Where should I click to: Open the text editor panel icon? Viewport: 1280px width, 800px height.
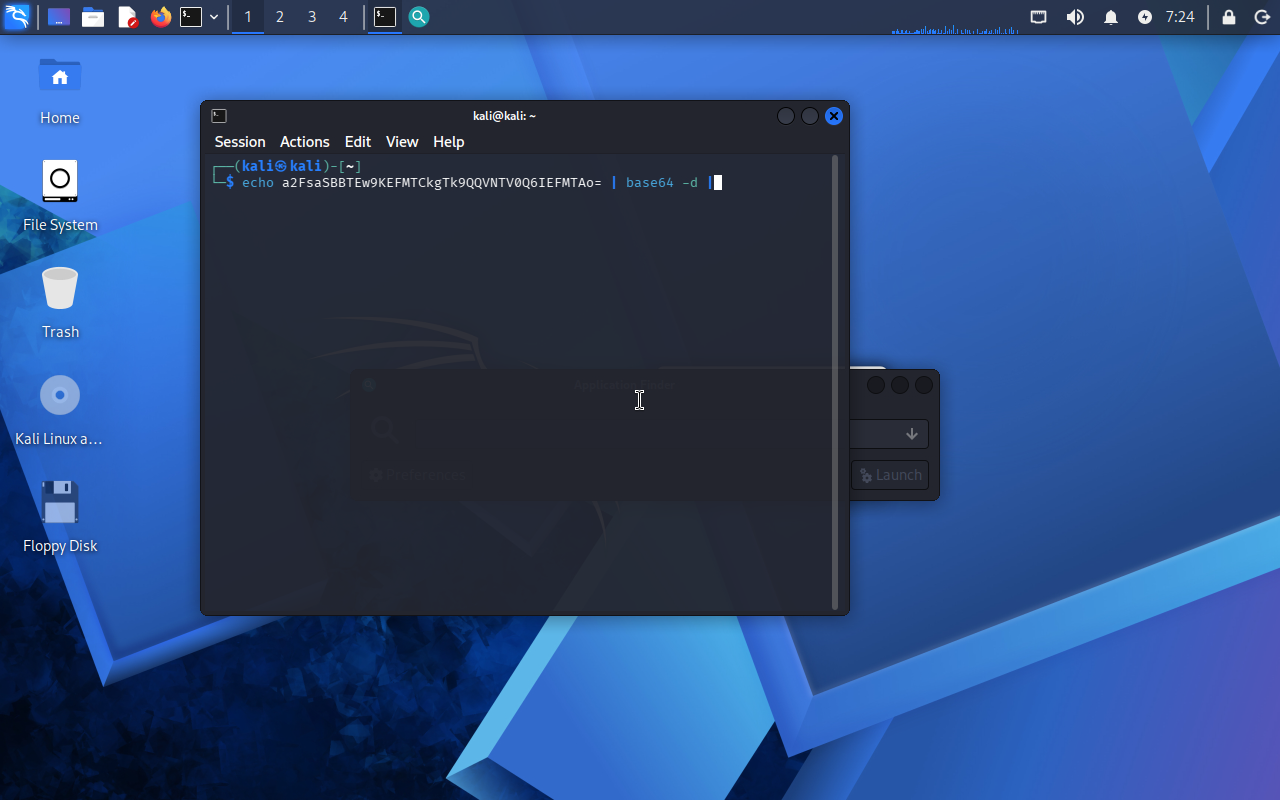127,17
